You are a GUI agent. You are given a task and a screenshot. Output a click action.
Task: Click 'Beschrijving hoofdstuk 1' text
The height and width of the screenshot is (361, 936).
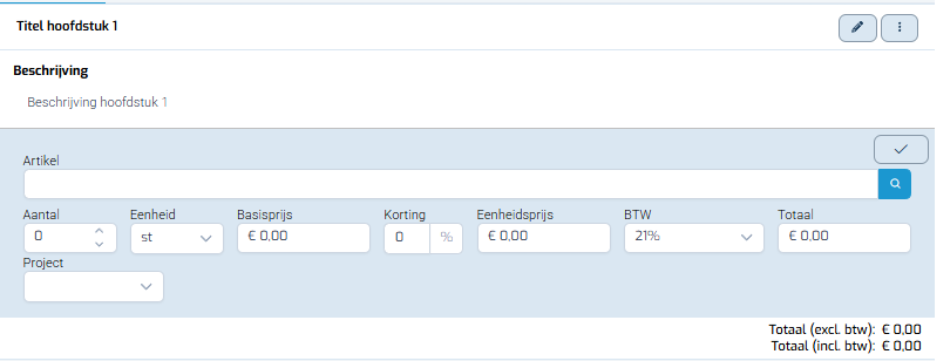(x=97, y=102)
